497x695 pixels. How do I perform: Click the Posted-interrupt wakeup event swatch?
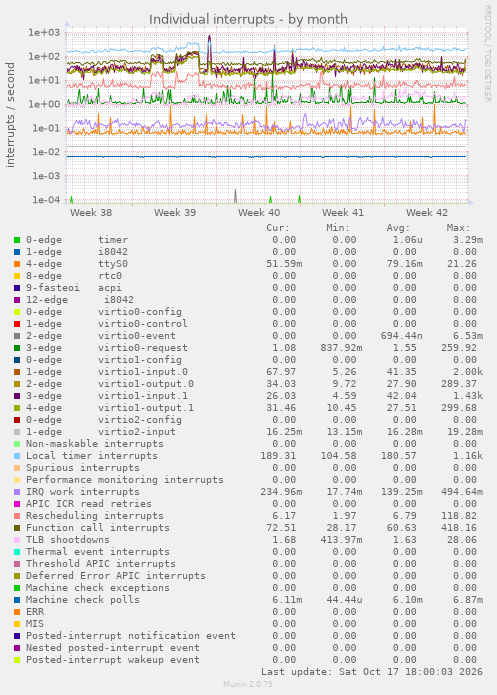pos(17,660)
